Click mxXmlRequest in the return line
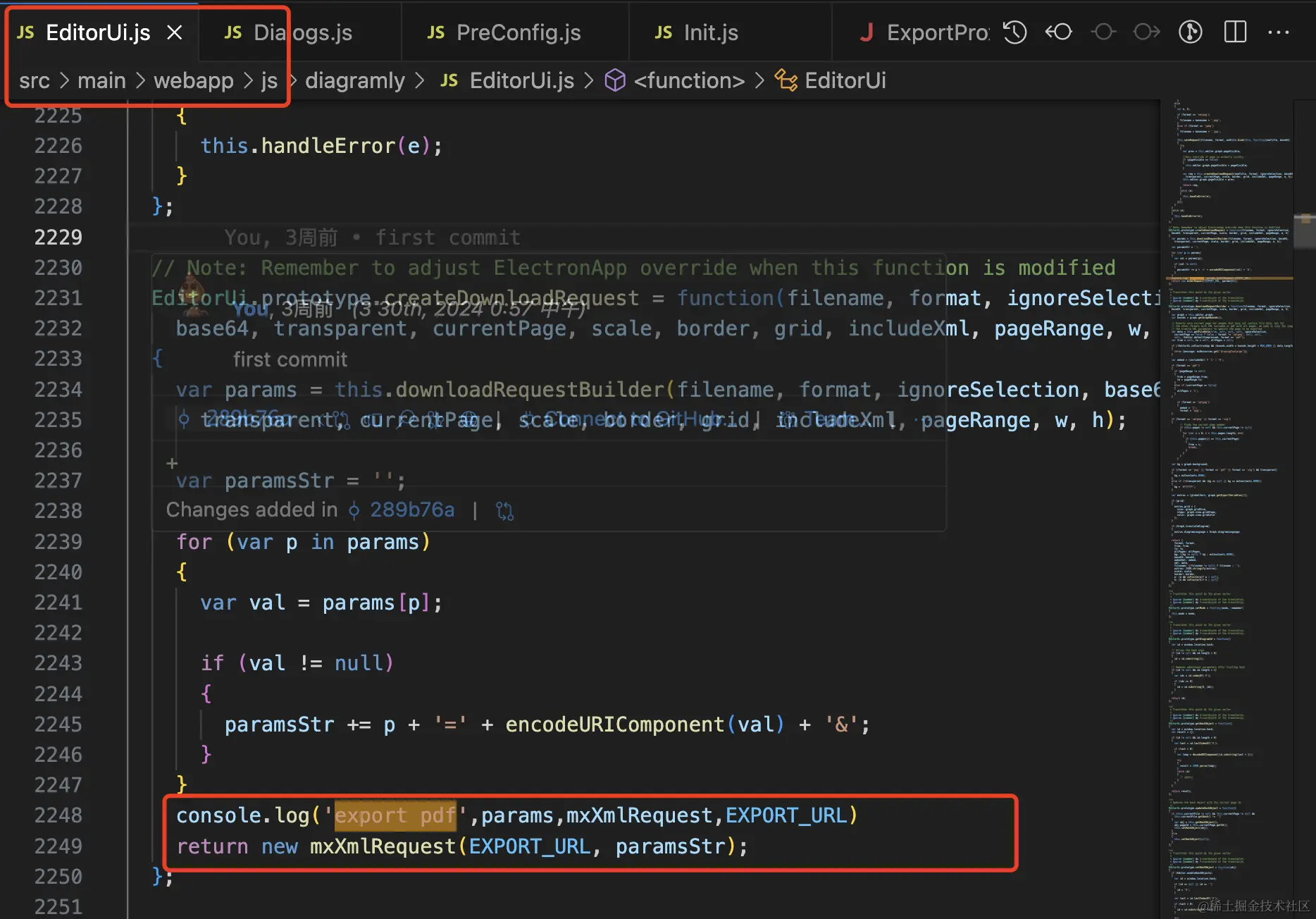This screenshot has width=1316, height=919. pyautogui.click(x=383, y=846)
